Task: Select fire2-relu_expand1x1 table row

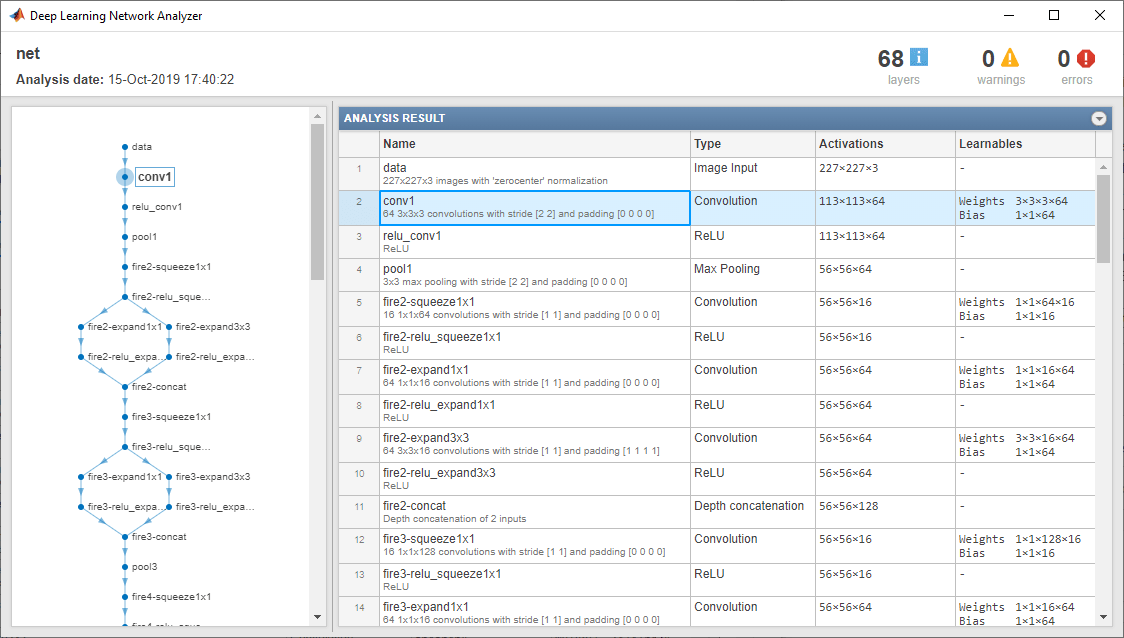Action: pos(717,411)
